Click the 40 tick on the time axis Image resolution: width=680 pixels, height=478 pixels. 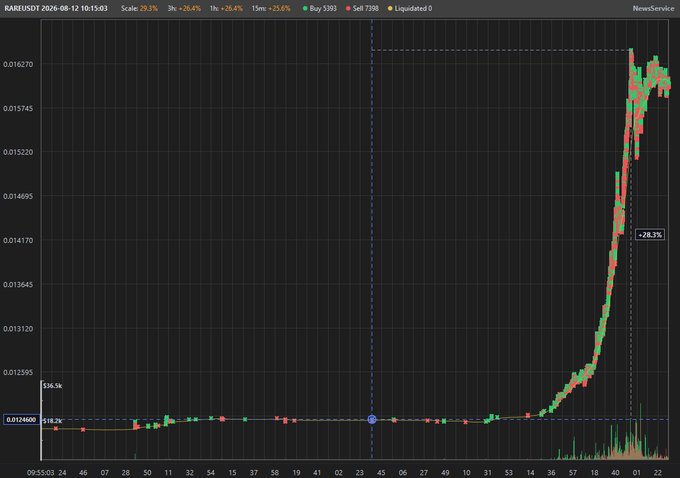tap(615, 472)
